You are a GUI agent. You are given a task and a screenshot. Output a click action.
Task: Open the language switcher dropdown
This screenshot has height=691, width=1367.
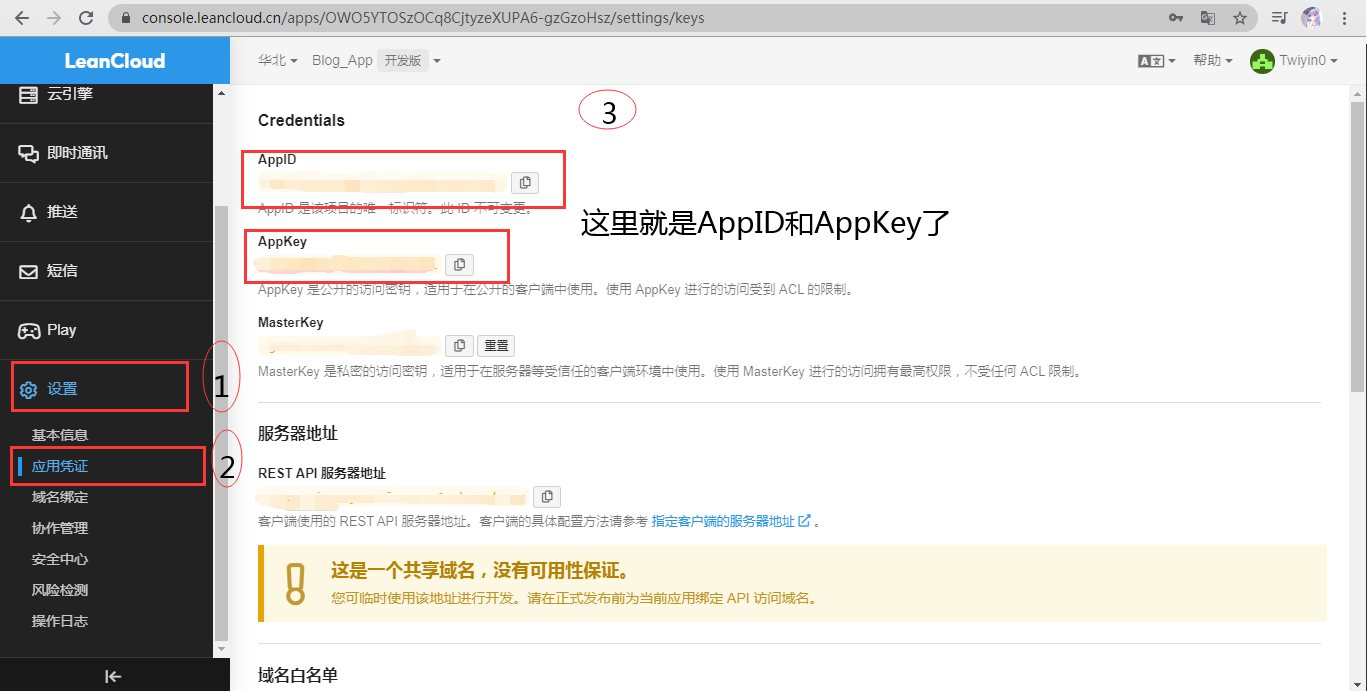[x=1156, y=61]
